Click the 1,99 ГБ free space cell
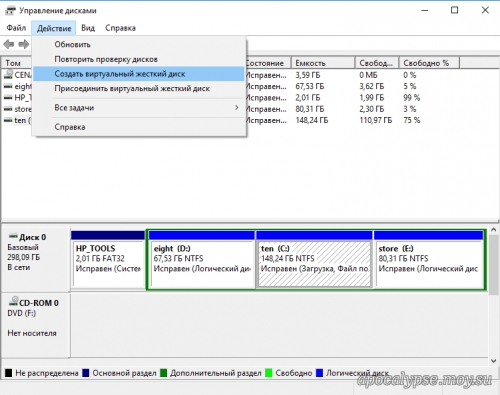The height and width of the screenshot is (395, 500). click(x=371, y=98)
